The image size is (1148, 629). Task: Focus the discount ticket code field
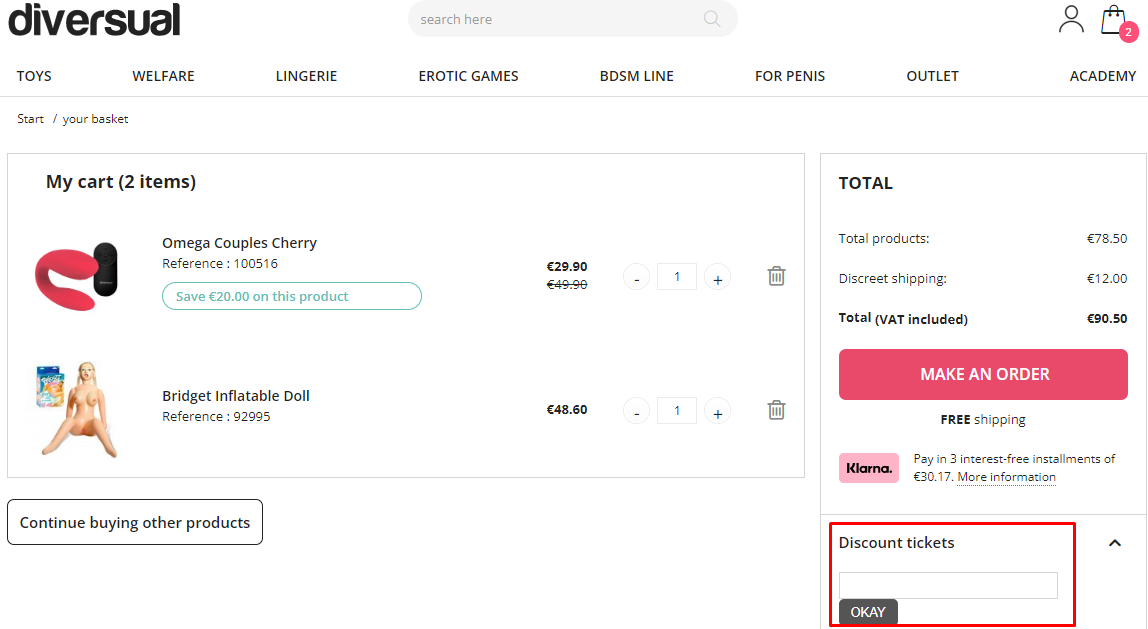click(x=948, y=585)
